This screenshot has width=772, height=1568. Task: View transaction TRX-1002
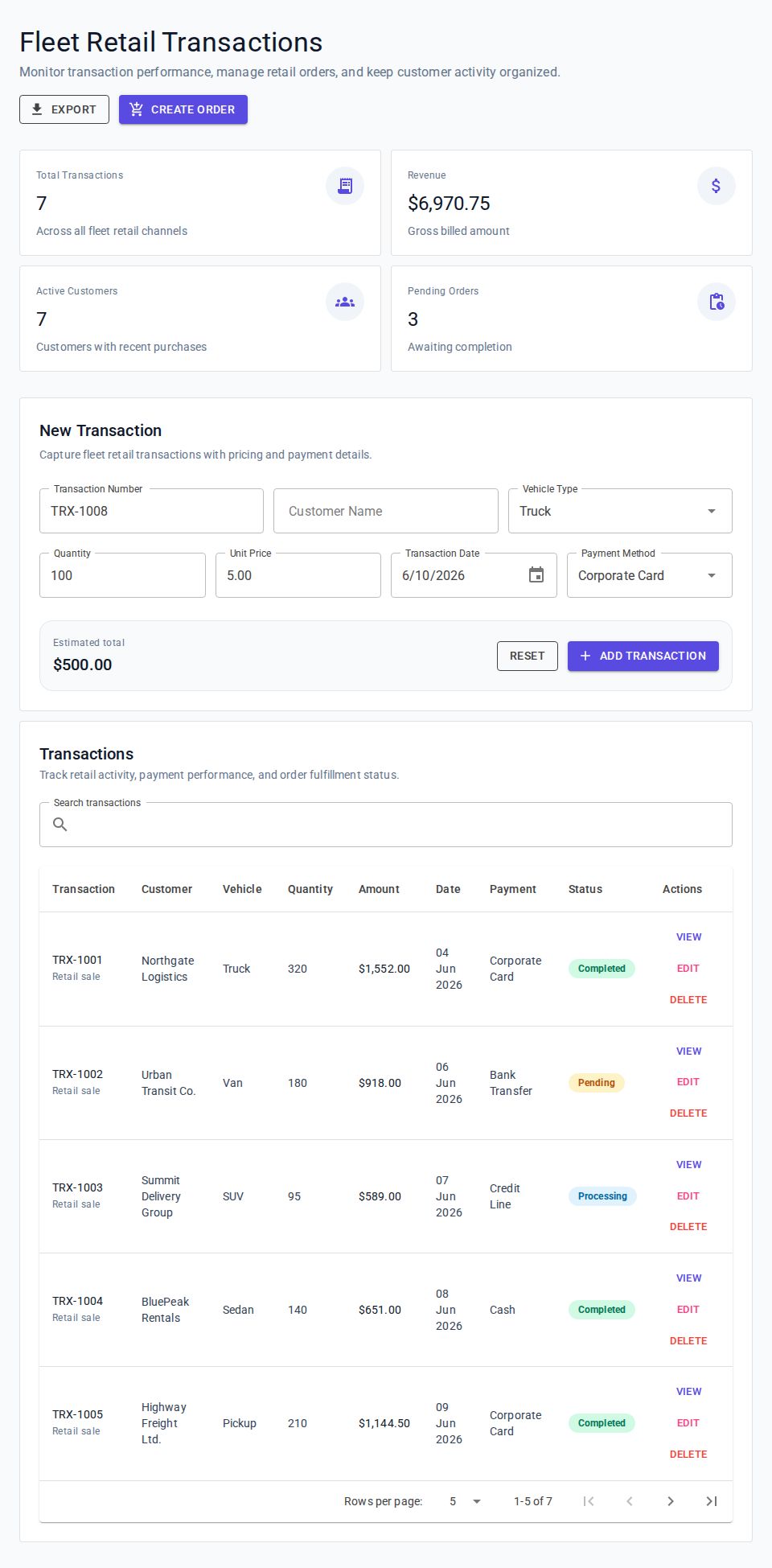coord(688,1052)
